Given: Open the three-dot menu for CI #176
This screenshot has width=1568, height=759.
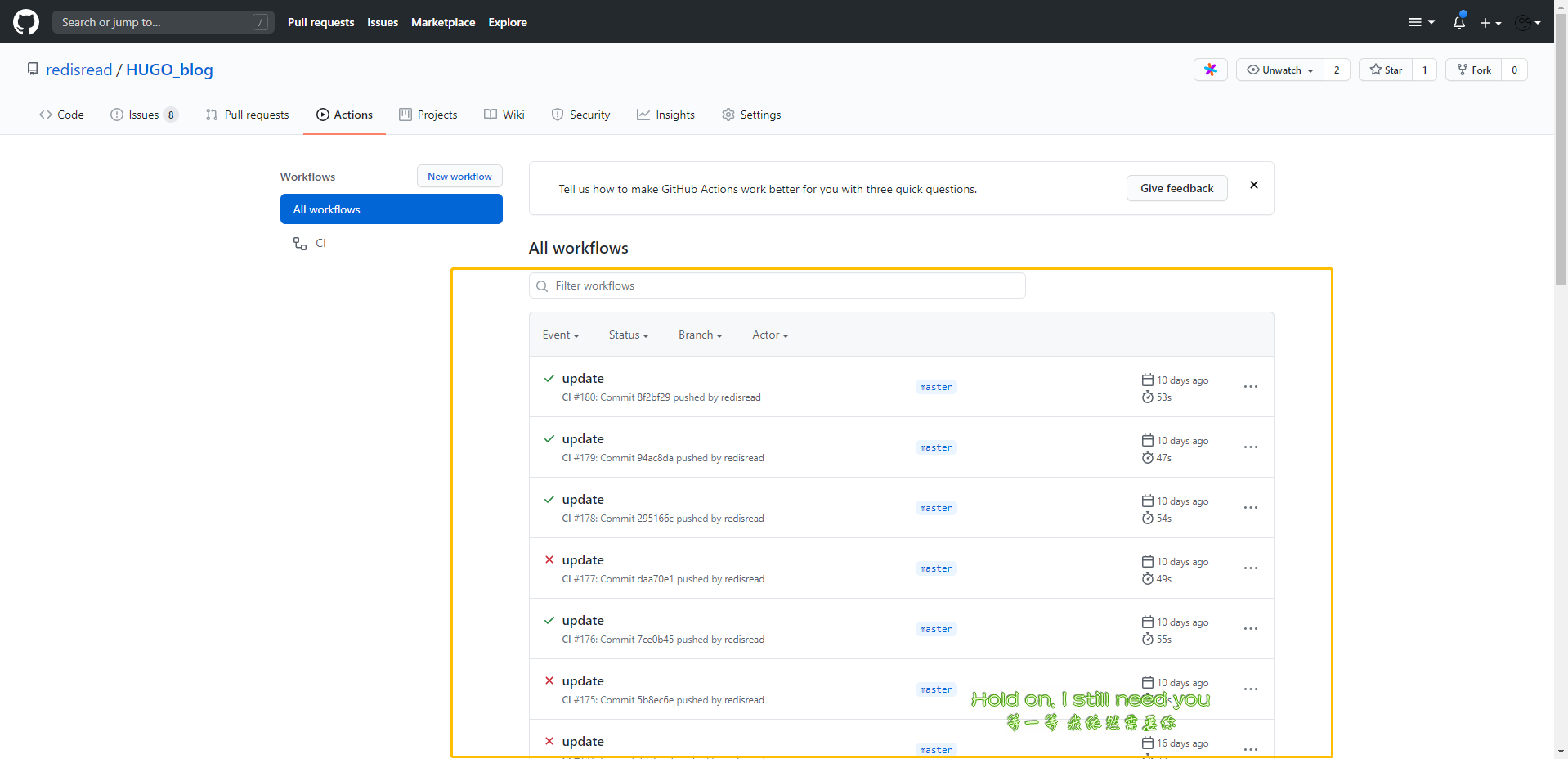Looking at the screenshot, I should (1251, 628).
